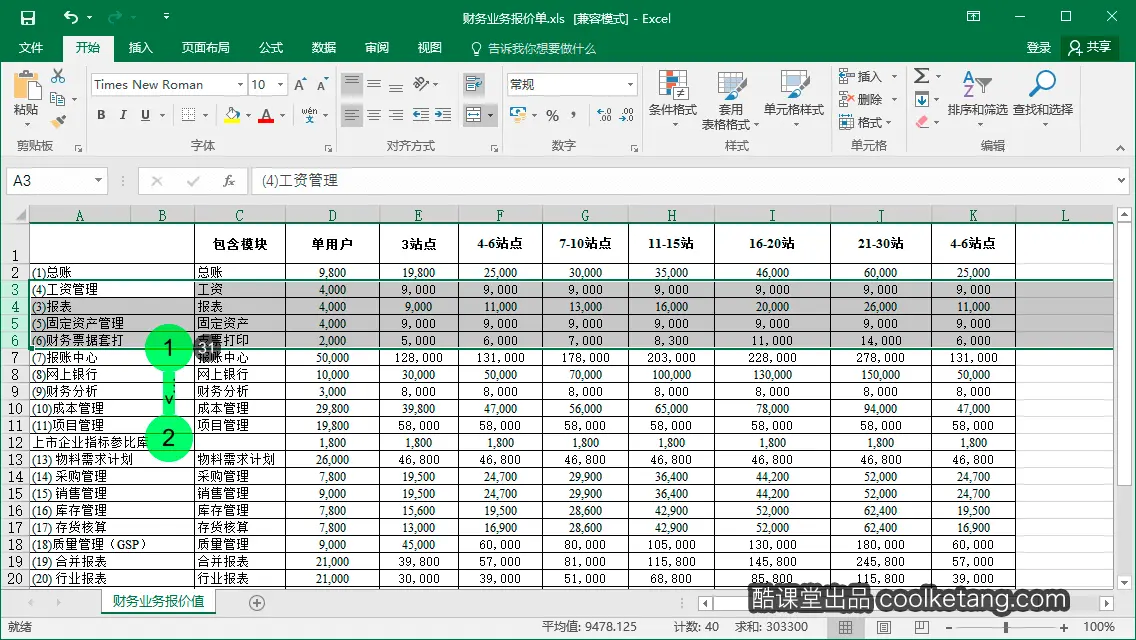The image size is (1136, 640).
Task: Click the Borders icon
Action: click(188, 115)
